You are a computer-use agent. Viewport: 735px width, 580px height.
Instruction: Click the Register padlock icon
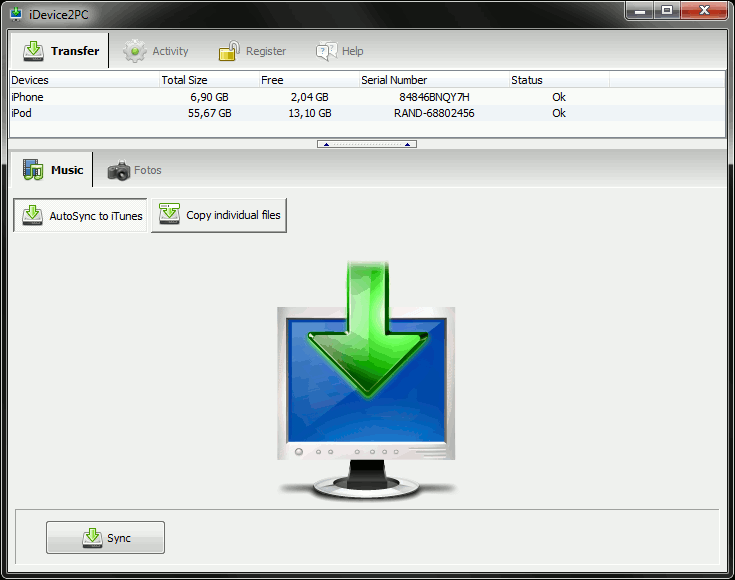229,51
